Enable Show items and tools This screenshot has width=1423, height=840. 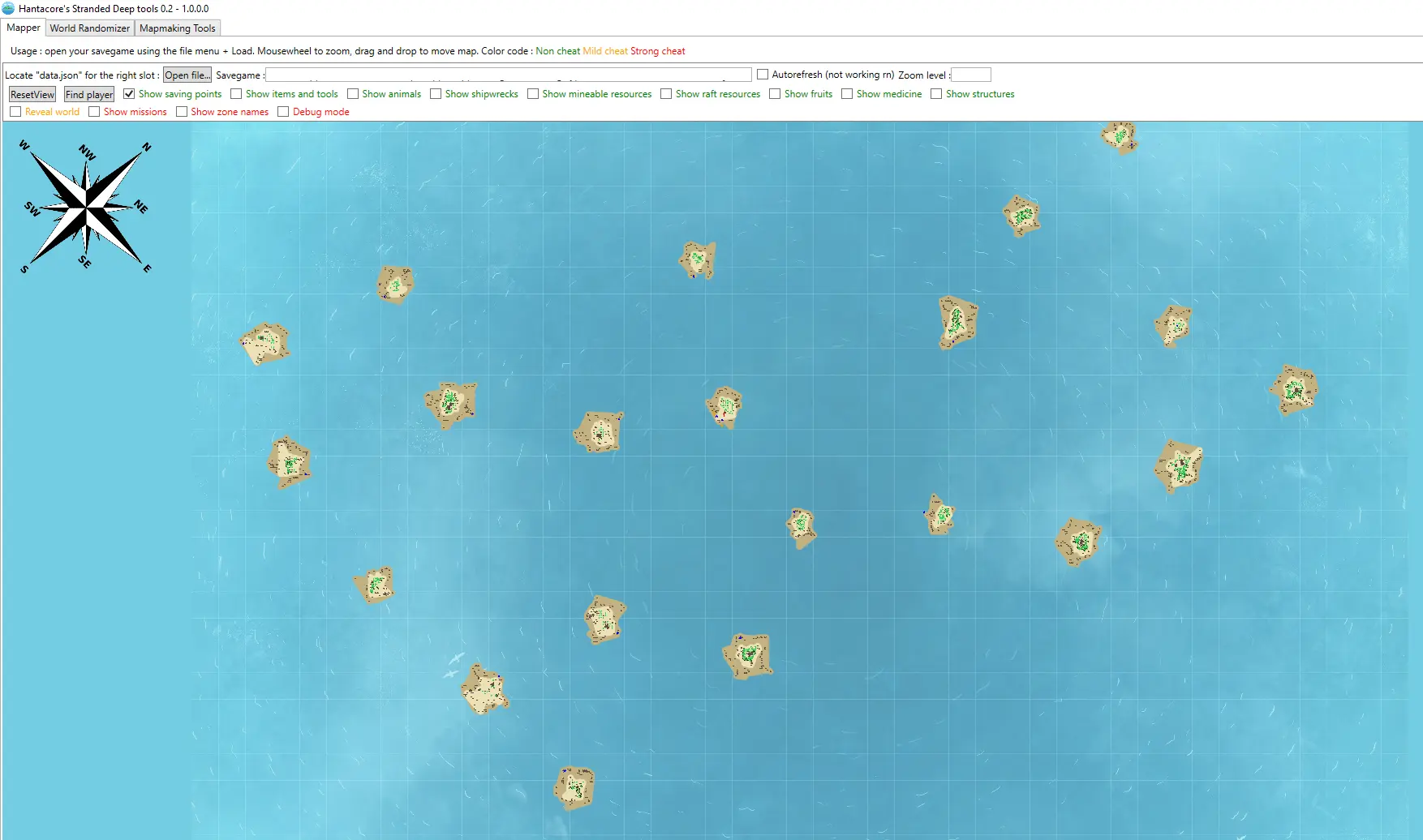(x=236, y=94)
